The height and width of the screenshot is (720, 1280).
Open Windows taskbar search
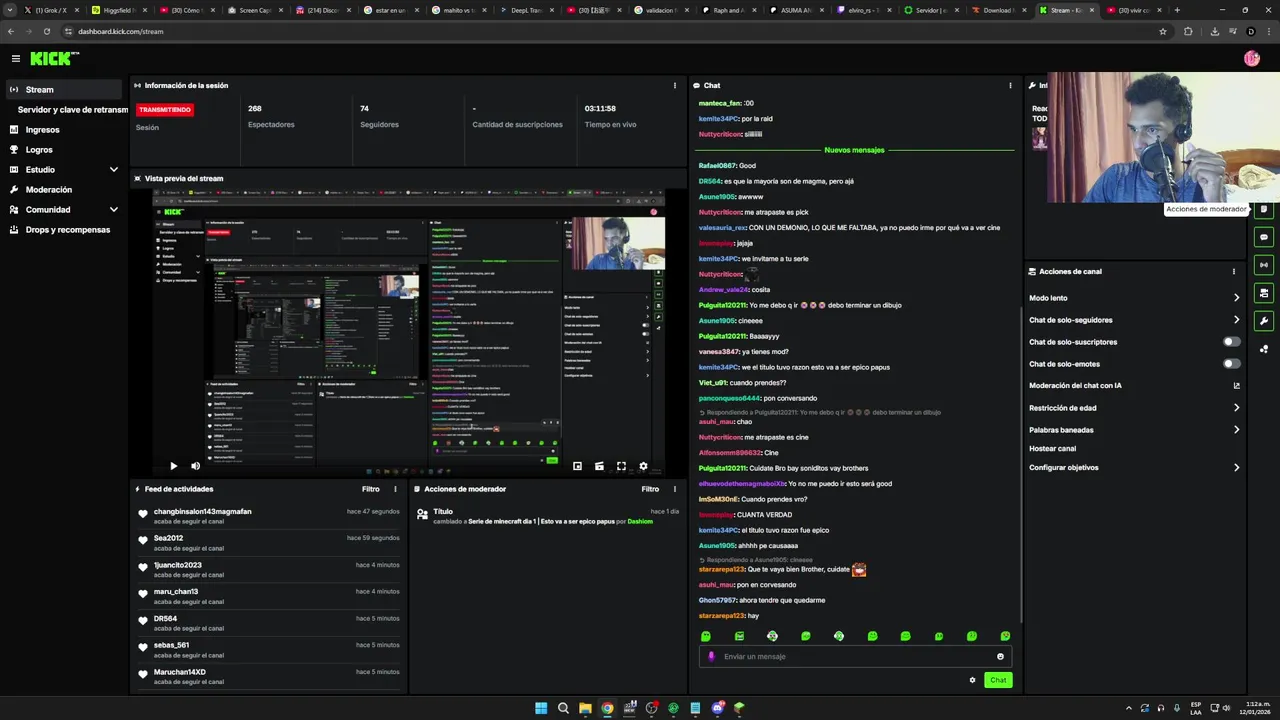click(x=563, y=708)
